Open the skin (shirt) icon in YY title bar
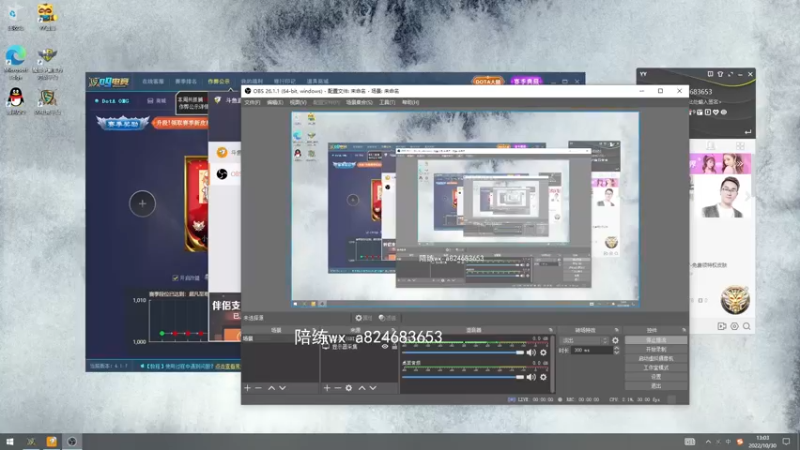This screenshot has width=800, height=450. [720, 74]
